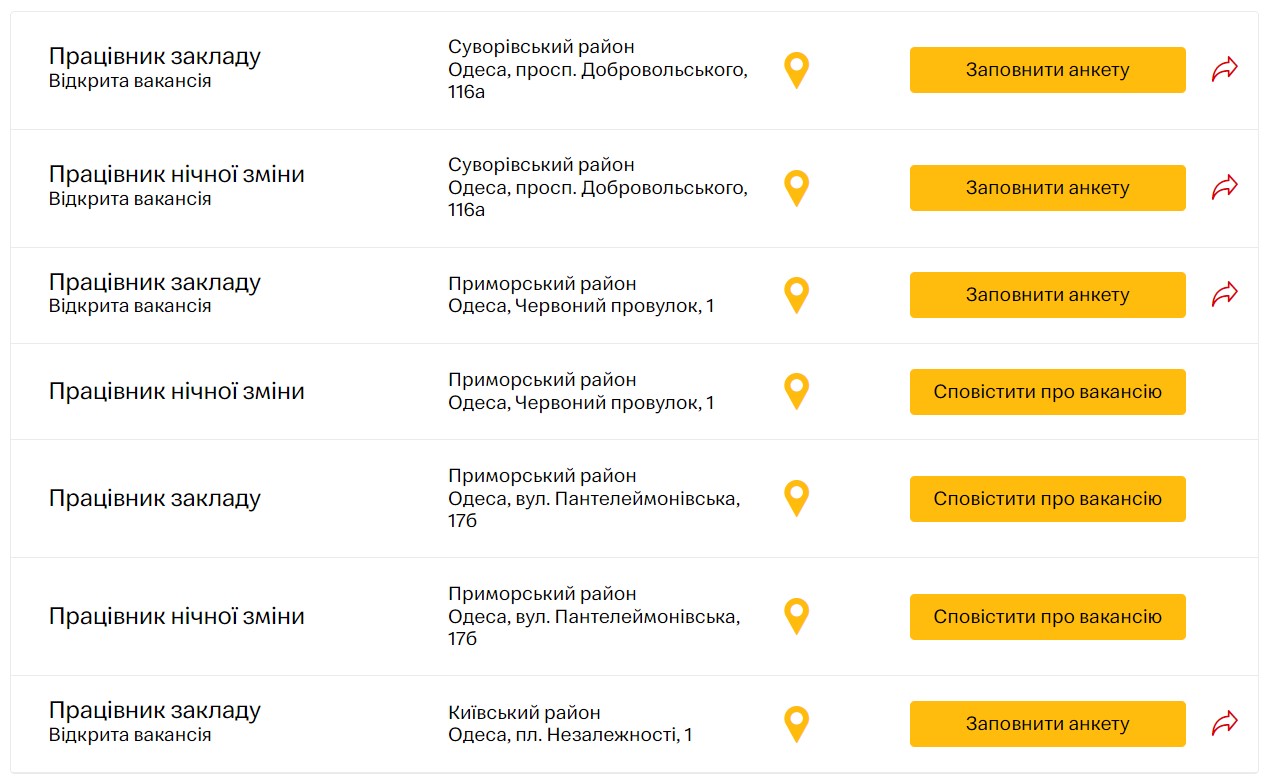Open location marker for Працівник нічної зміни Добровольського
This screenshot has height=782, width=1266.
[x=796, y=187]
